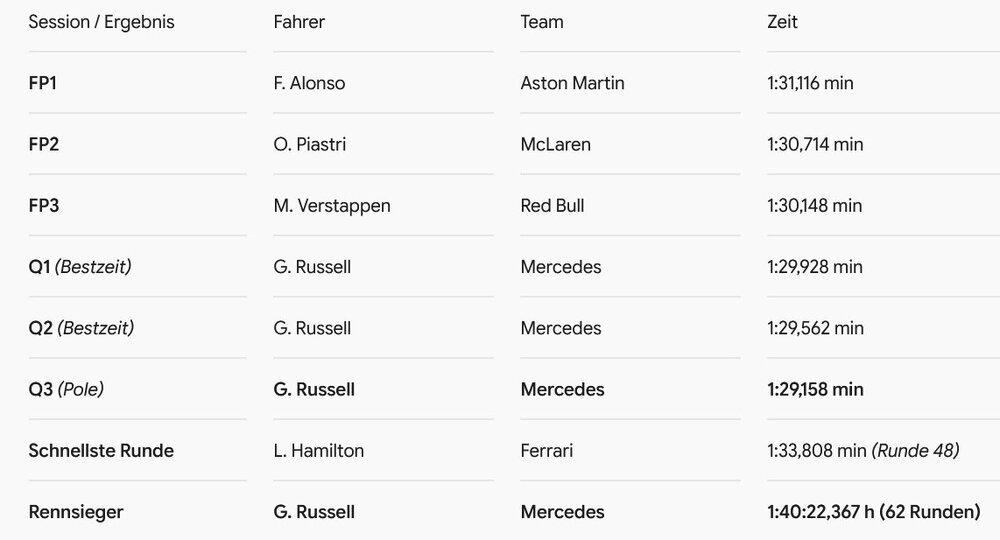Select O. Piastri in FP2 row
The width and height of the screenshot is (1000, 540).
click(x=310, y=144)
